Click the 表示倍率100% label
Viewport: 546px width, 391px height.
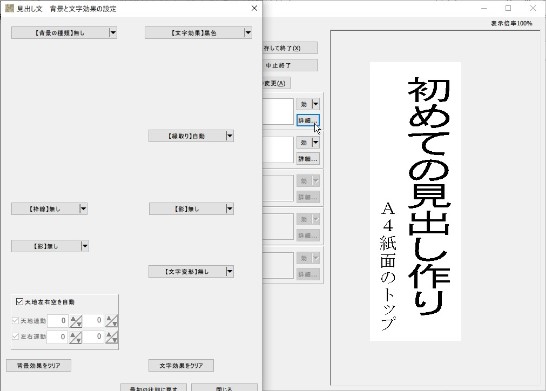tap(512, 23)
